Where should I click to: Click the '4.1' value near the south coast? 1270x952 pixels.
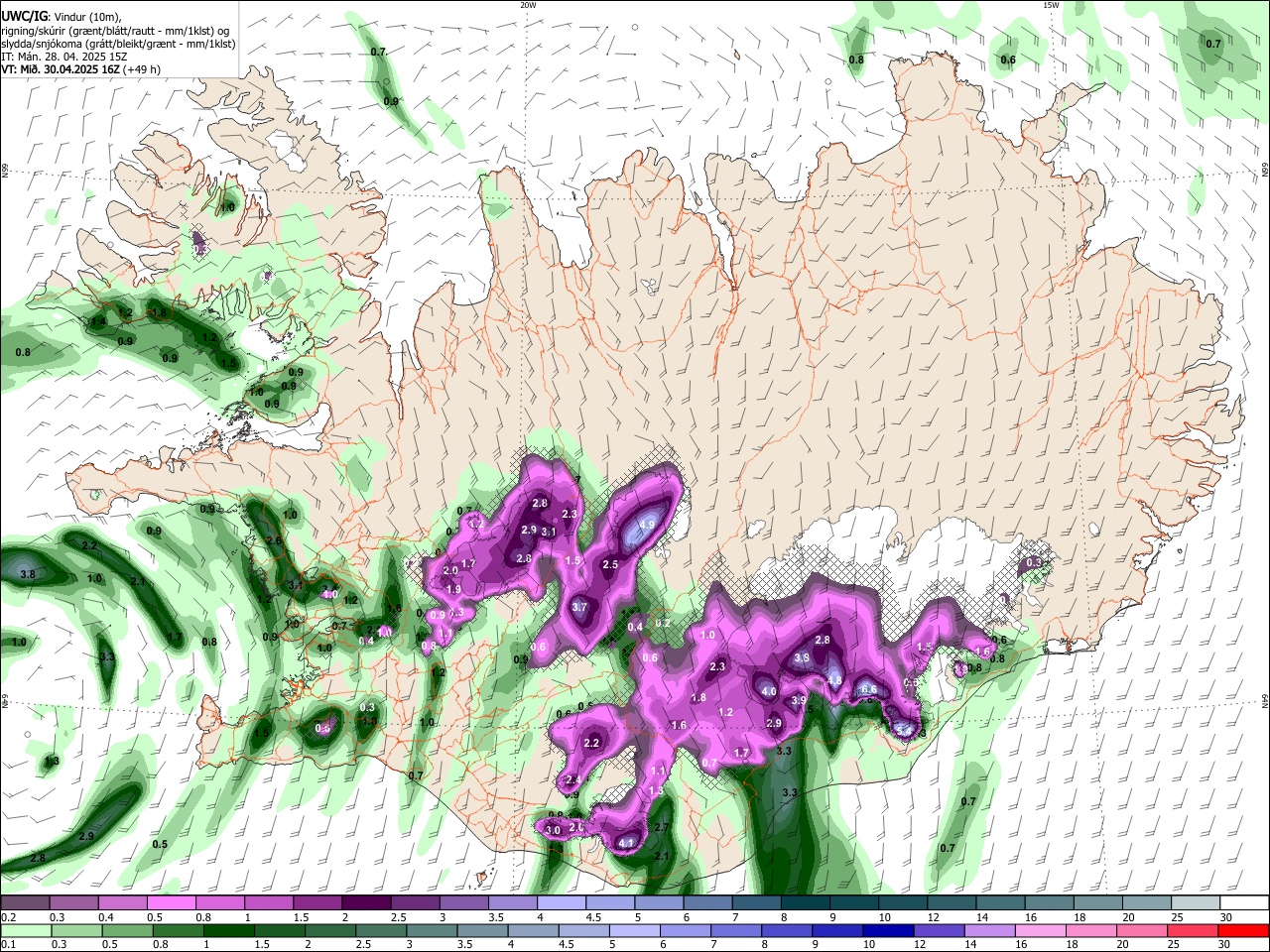pos(626,844)
